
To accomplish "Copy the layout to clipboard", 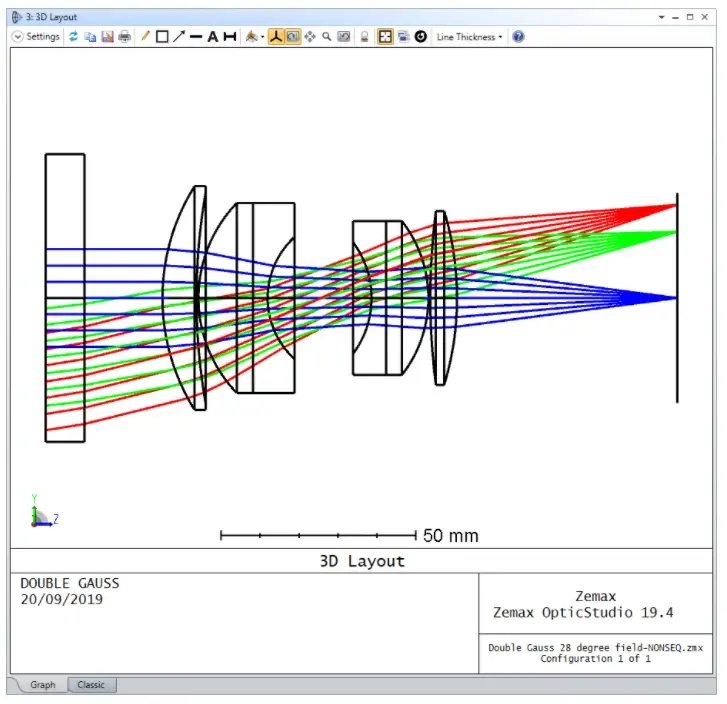I will tap(90, 37).
